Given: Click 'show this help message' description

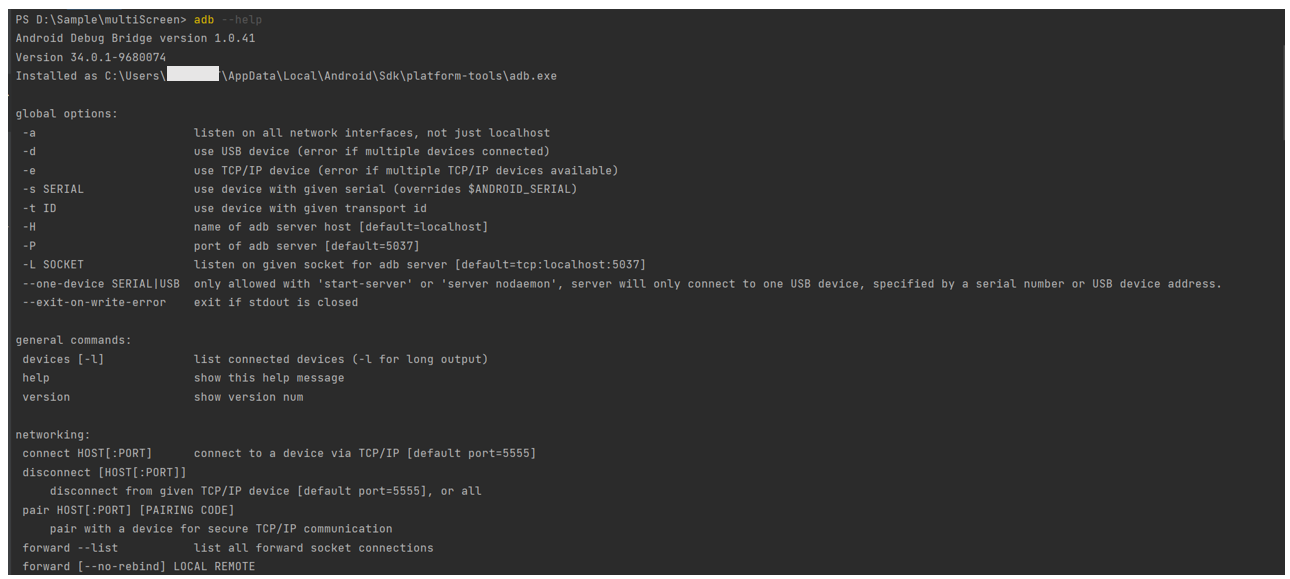Looking at the screenshot, I should [x=269, y=378].
